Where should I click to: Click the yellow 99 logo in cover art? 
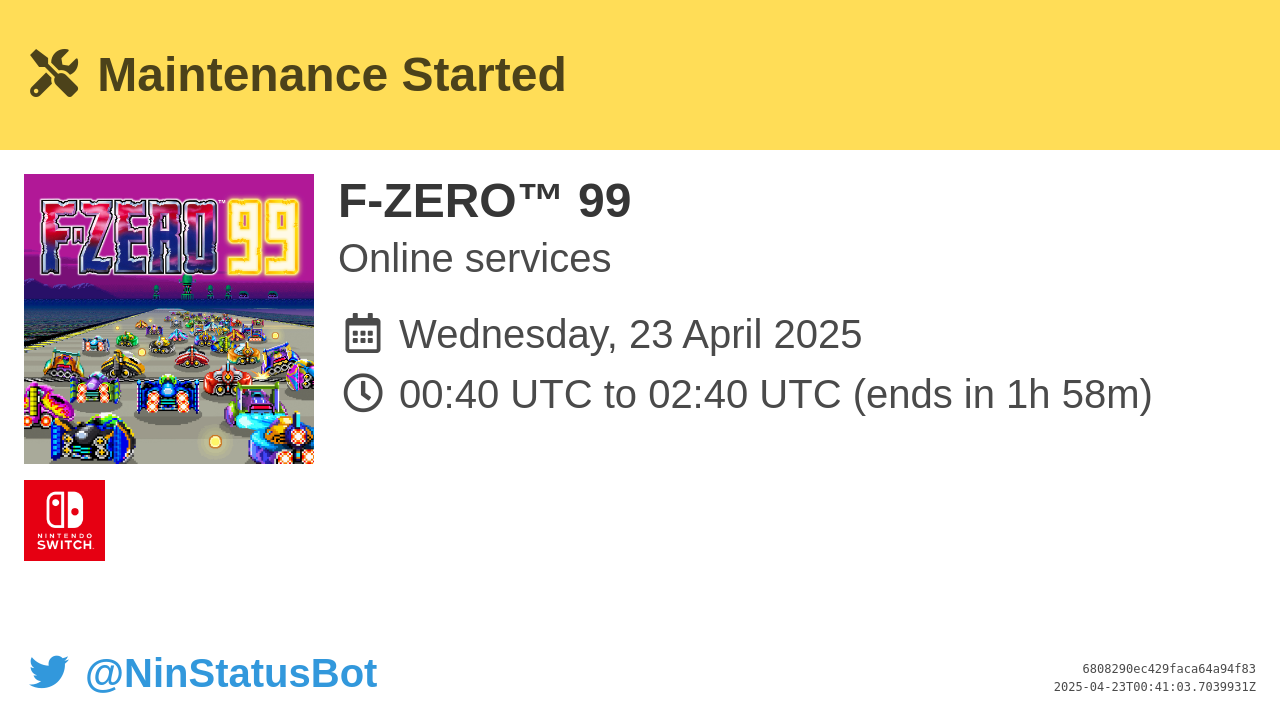pos(263,237)
